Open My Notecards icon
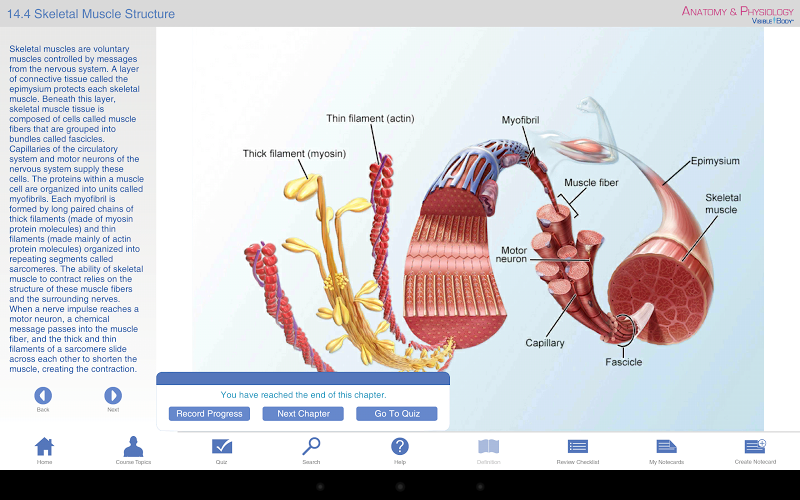 click(666, 446)
